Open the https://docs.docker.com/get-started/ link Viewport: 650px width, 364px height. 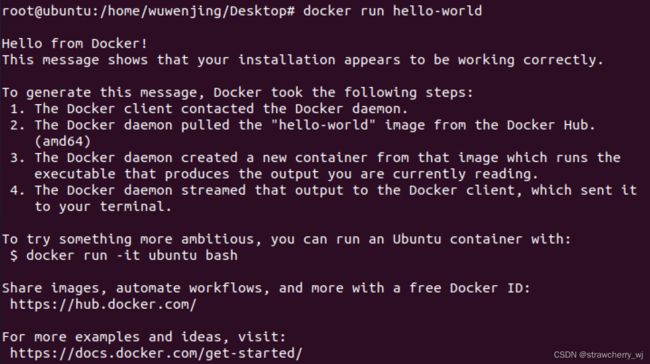point(156,354)
